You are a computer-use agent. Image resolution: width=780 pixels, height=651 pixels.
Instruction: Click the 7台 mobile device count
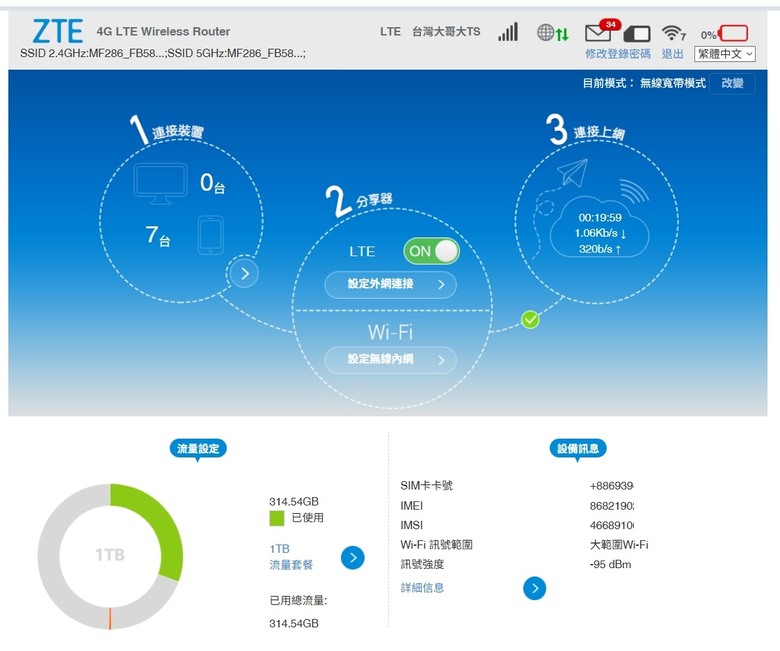(x=158, y=235)
